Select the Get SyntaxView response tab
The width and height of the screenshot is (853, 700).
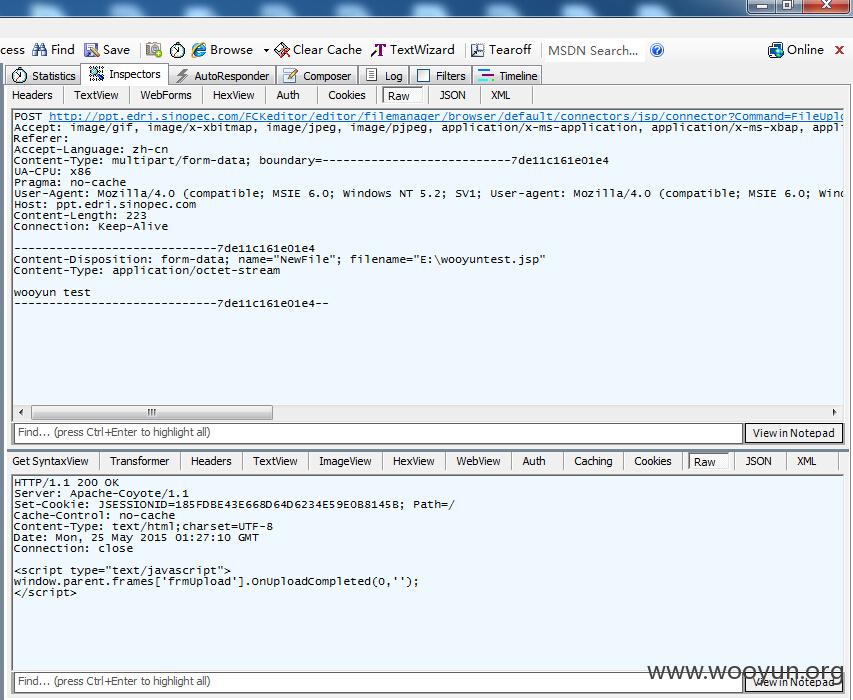(51, 461)
